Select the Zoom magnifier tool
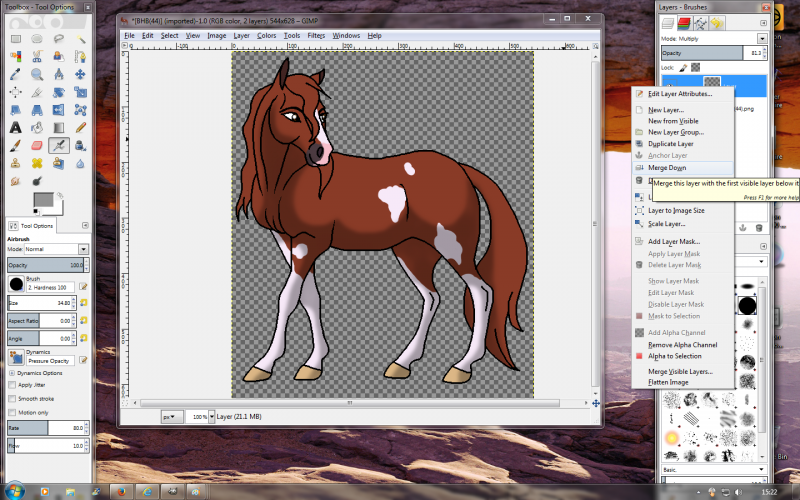The width and height of the screenshot is (800, 500). [37, 74]
